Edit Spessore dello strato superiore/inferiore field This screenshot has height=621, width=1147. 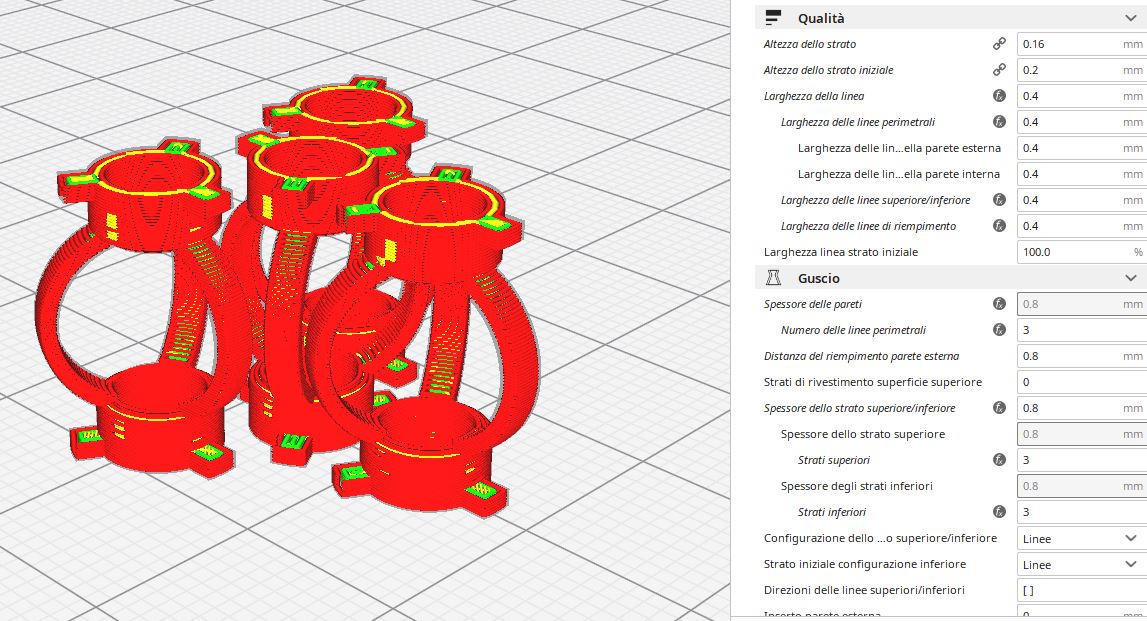[1082, 408]
